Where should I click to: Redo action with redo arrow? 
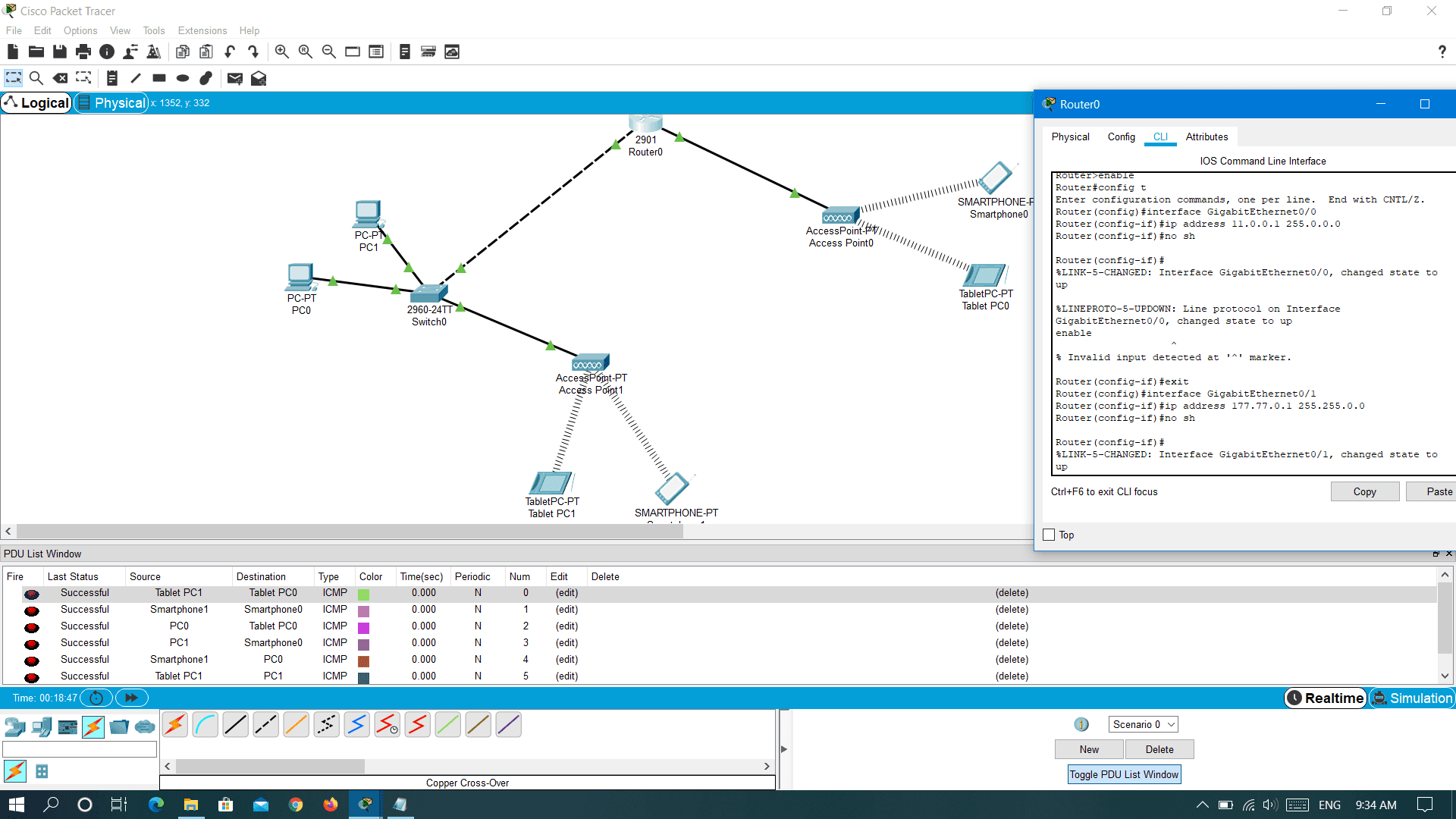(253, 52)
